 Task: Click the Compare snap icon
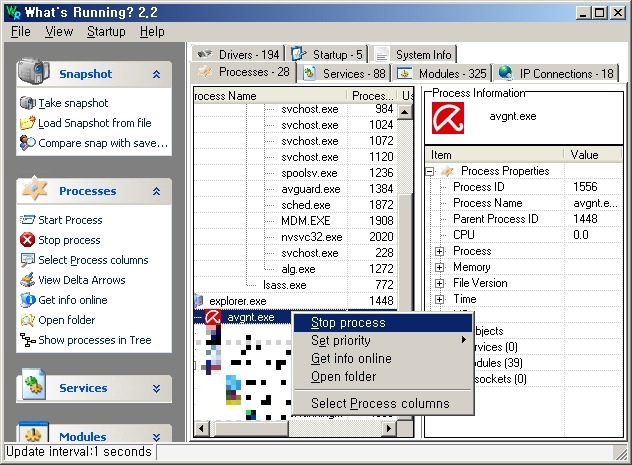(27, 143)
